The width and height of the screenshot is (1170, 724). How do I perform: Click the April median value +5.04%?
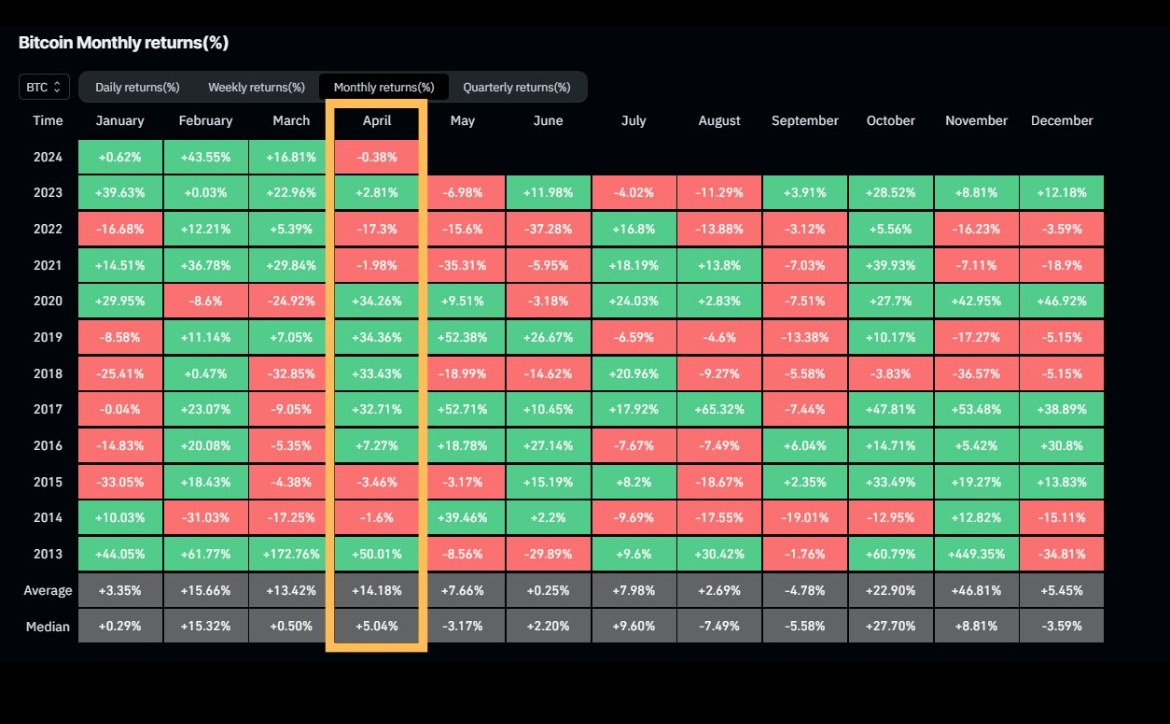click(x=377, y=626)
